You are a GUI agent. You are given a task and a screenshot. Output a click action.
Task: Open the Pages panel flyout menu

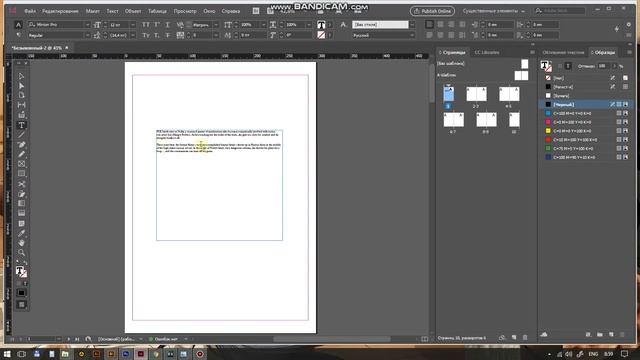coord(532,52)
